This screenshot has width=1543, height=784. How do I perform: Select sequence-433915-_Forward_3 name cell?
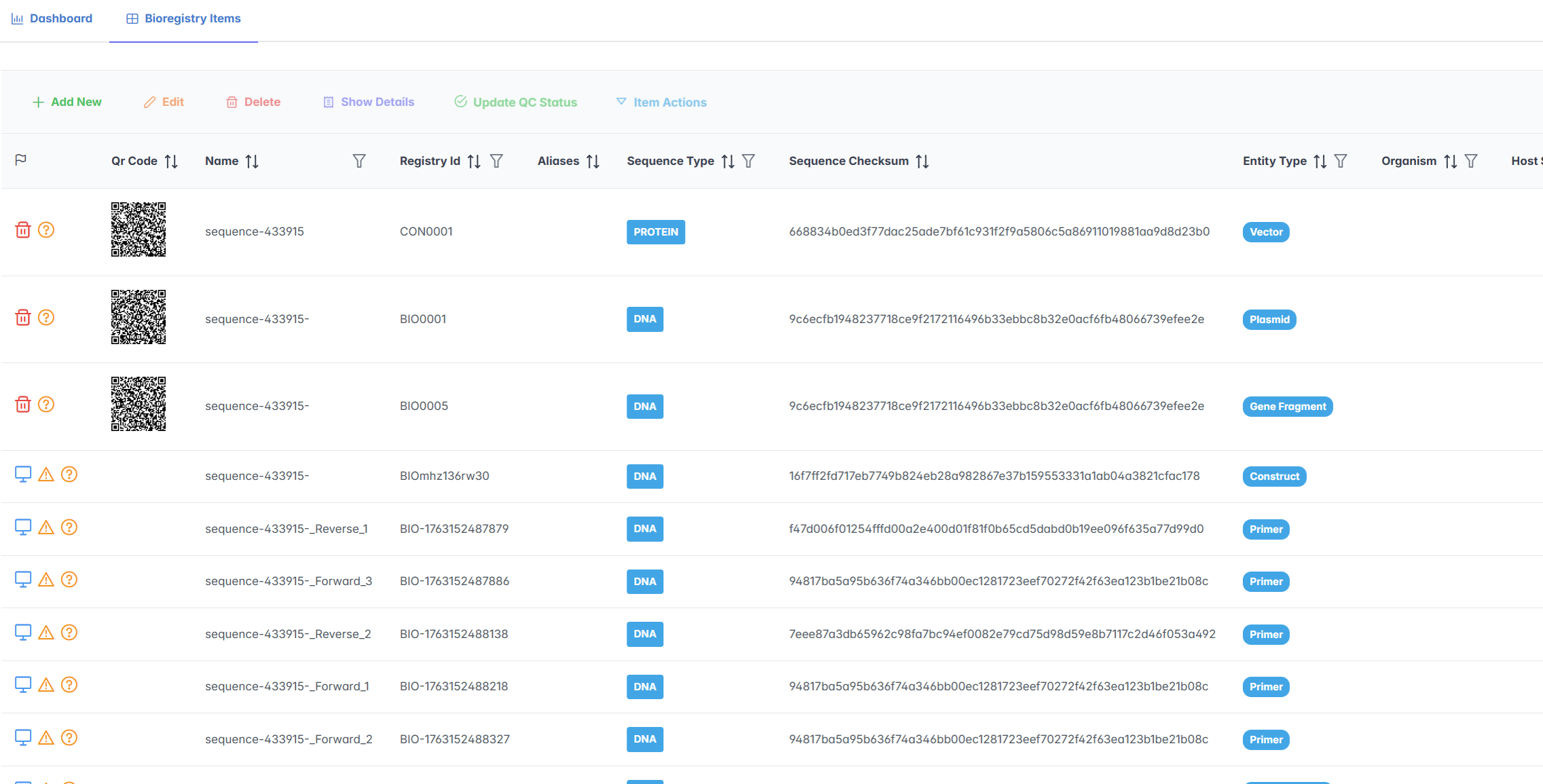(x=289, y=581)
